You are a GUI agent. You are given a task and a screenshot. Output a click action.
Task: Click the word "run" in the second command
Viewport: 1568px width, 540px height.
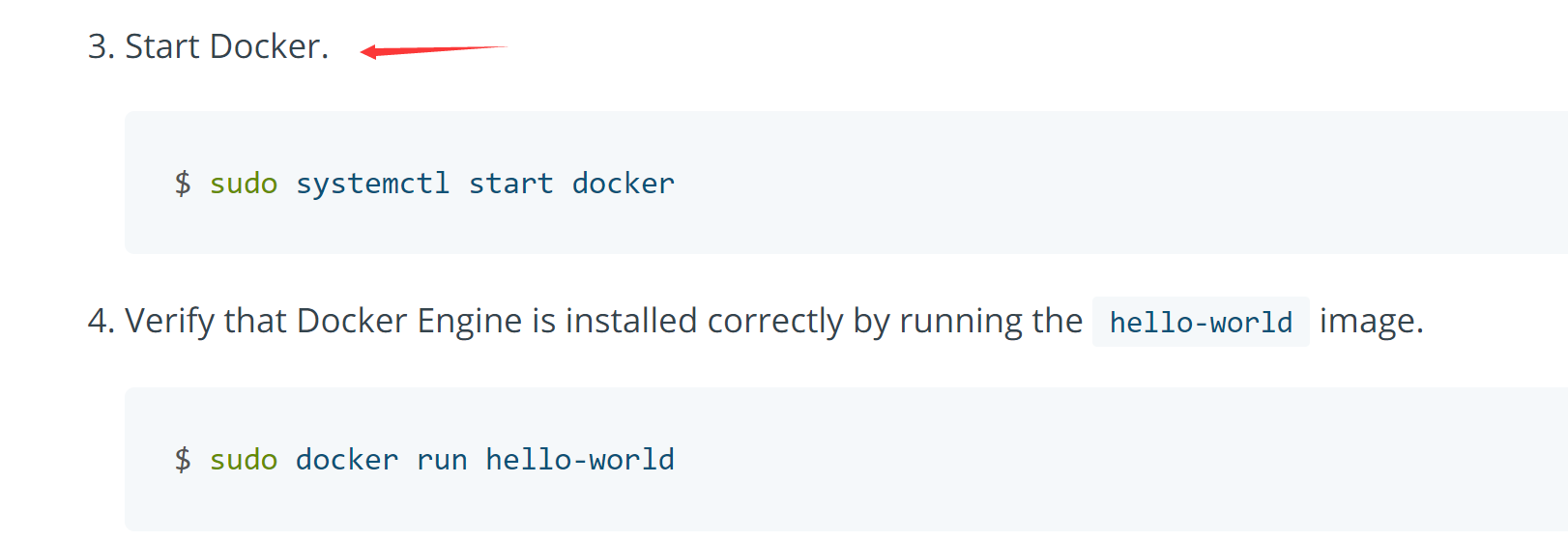click(x=442, y=460)
